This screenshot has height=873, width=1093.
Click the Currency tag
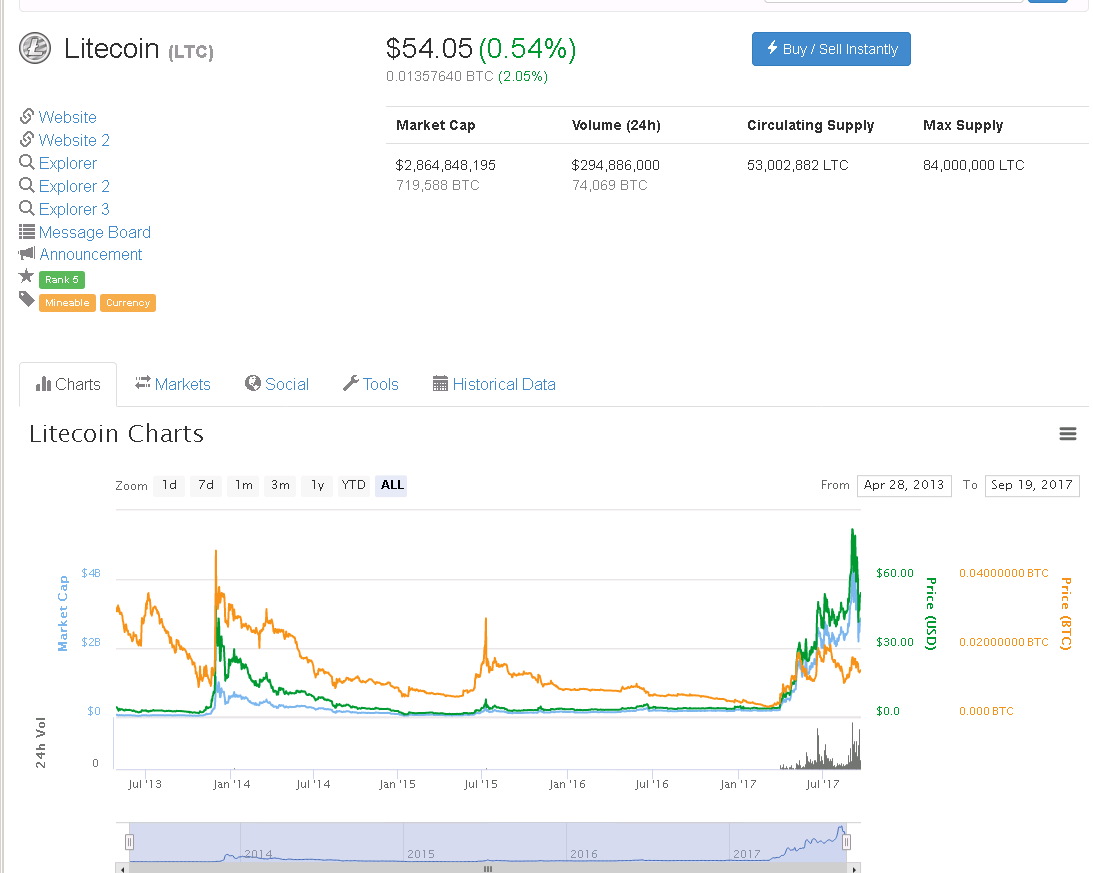[x=128, y=303]
